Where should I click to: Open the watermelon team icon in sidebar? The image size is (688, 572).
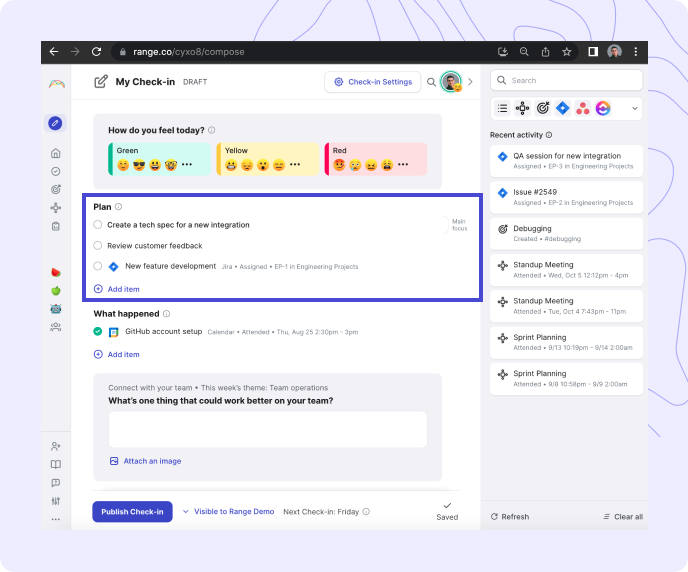[x=56, y=272]
